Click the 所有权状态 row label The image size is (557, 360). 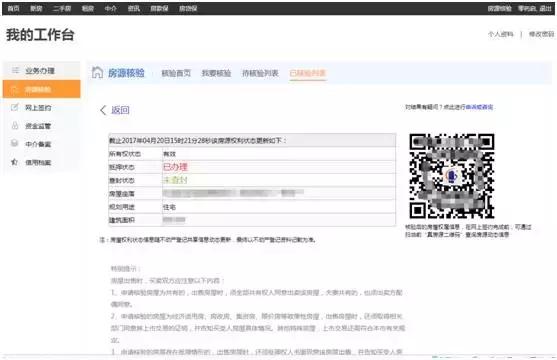coord(125,154)
